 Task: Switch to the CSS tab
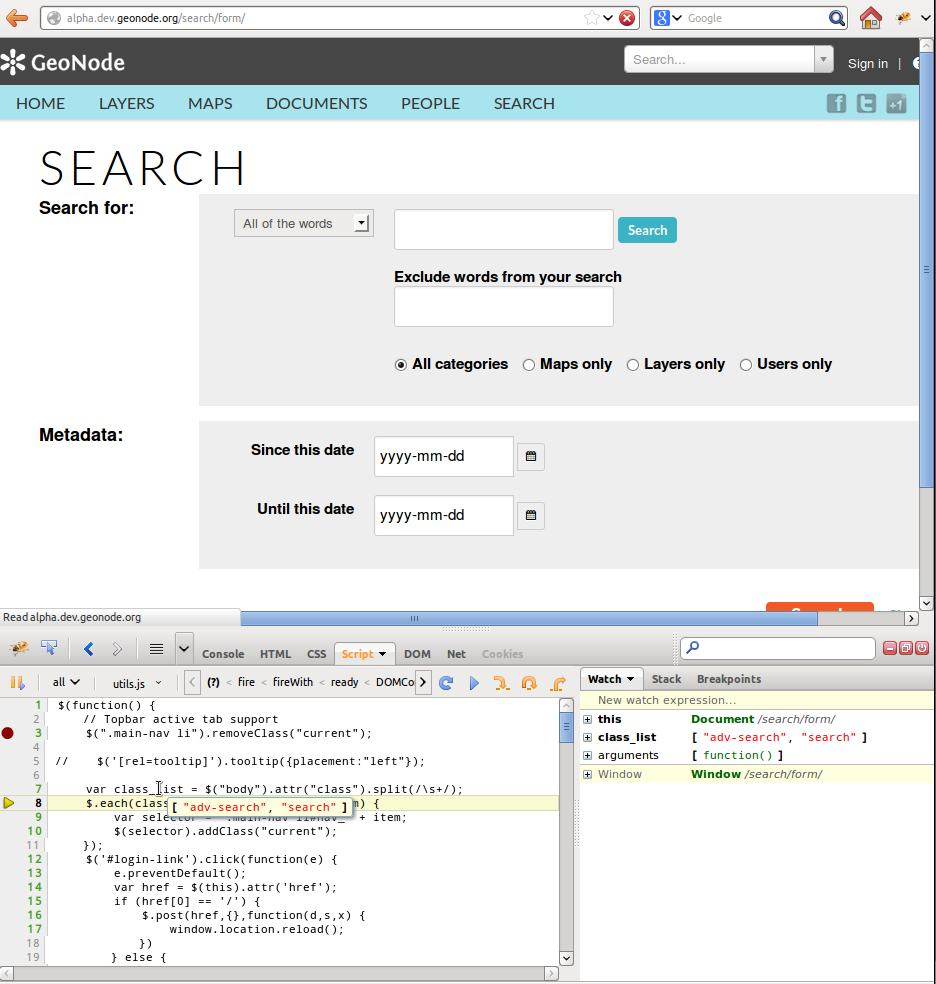[x=316, y=654]
